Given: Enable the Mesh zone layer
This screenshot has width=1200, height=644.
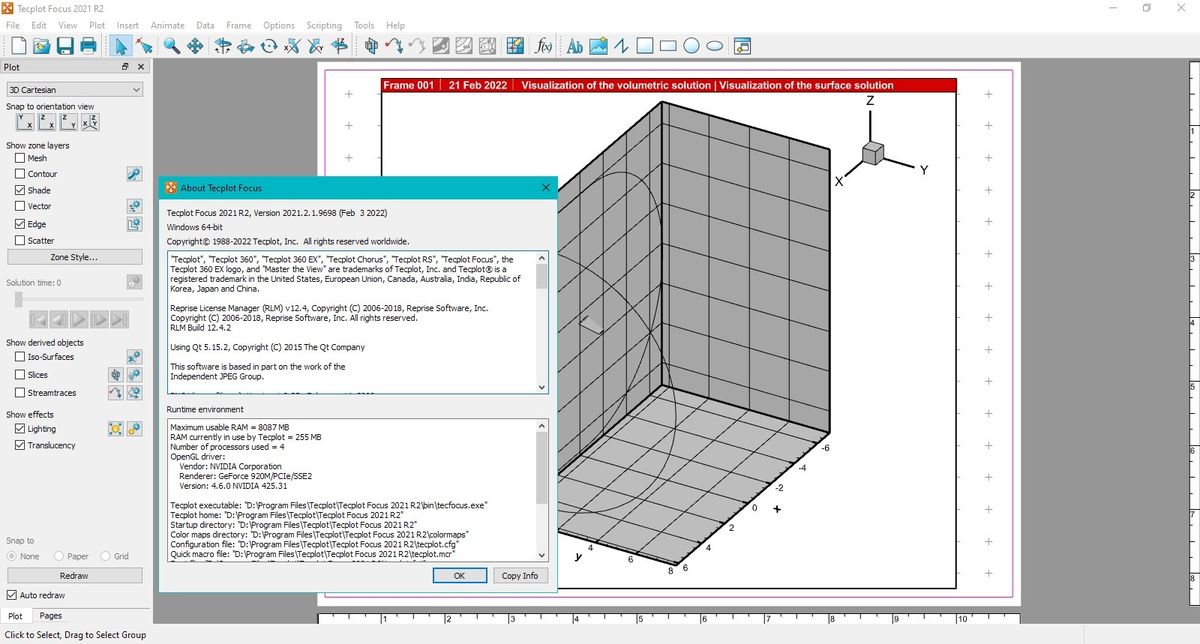Looking at the screenshot, I should coord(20,158).
